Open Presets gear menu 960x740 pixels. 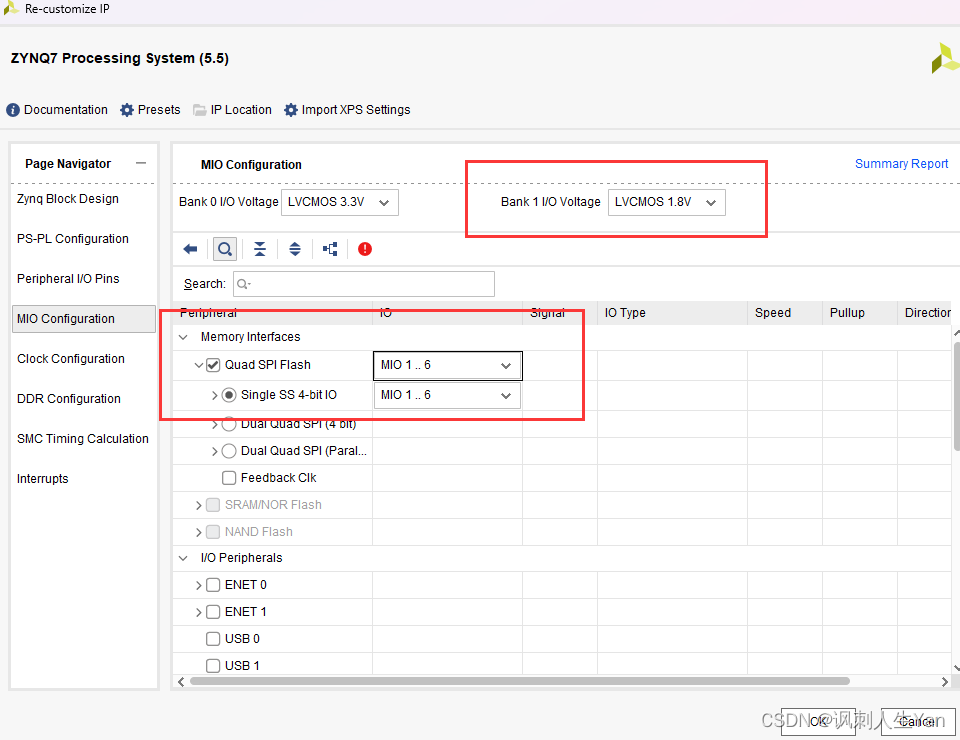tap(127, 110)
